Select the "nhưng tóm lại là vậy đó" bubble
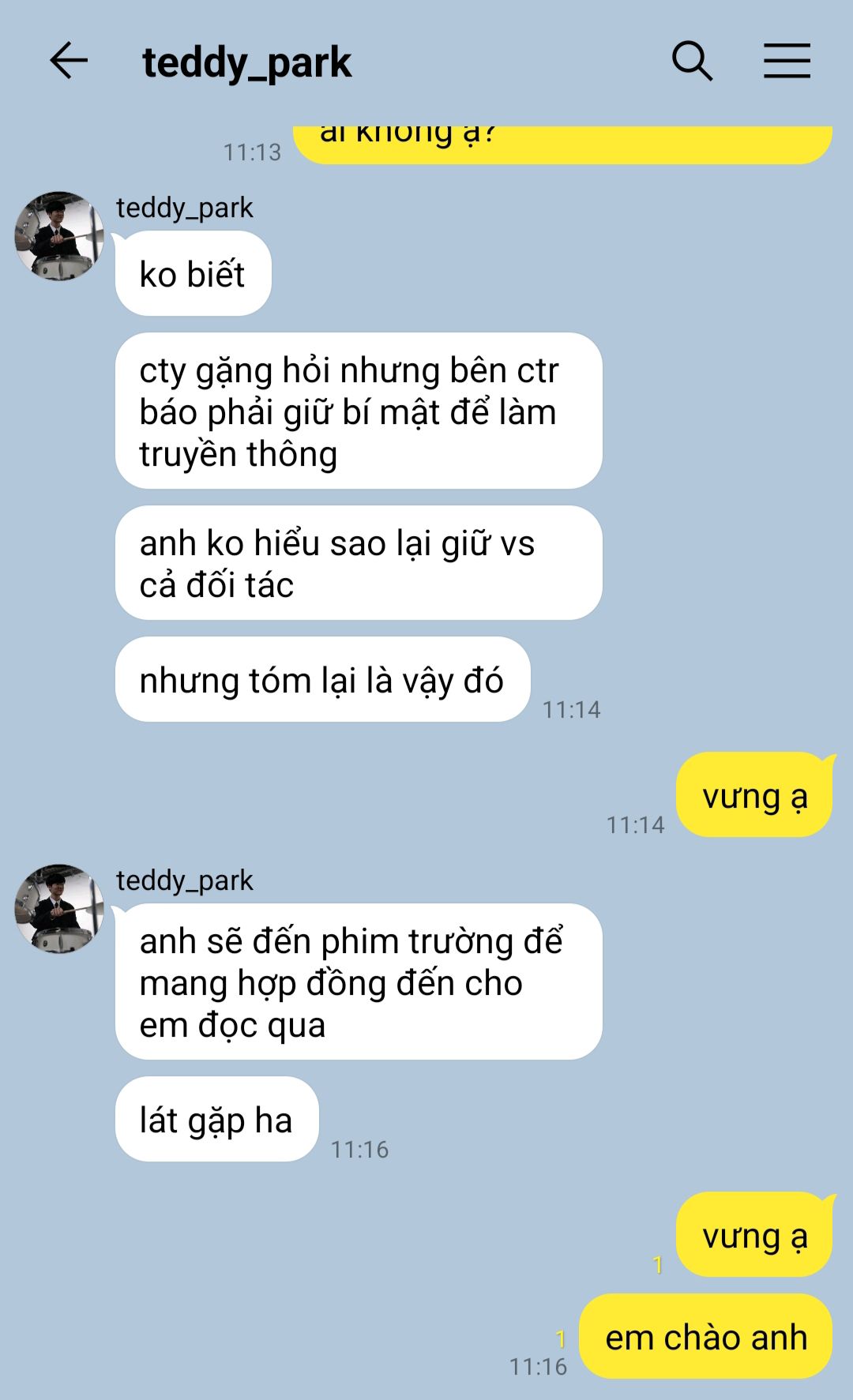The image size is (853, 1400). (x=322, y=679)
